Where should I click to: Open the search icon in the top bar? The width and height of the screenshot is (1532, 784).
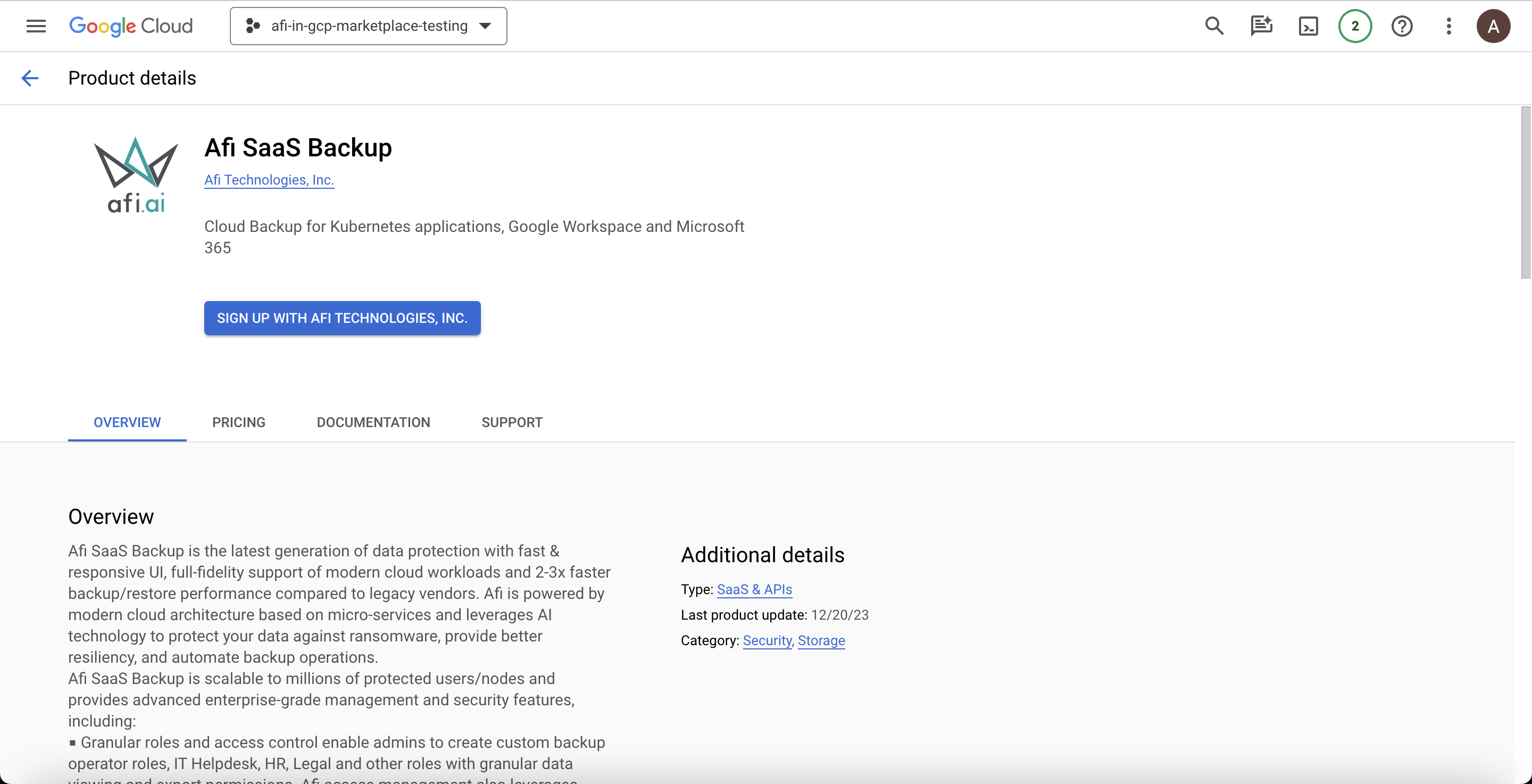(x=1214, y=26)
